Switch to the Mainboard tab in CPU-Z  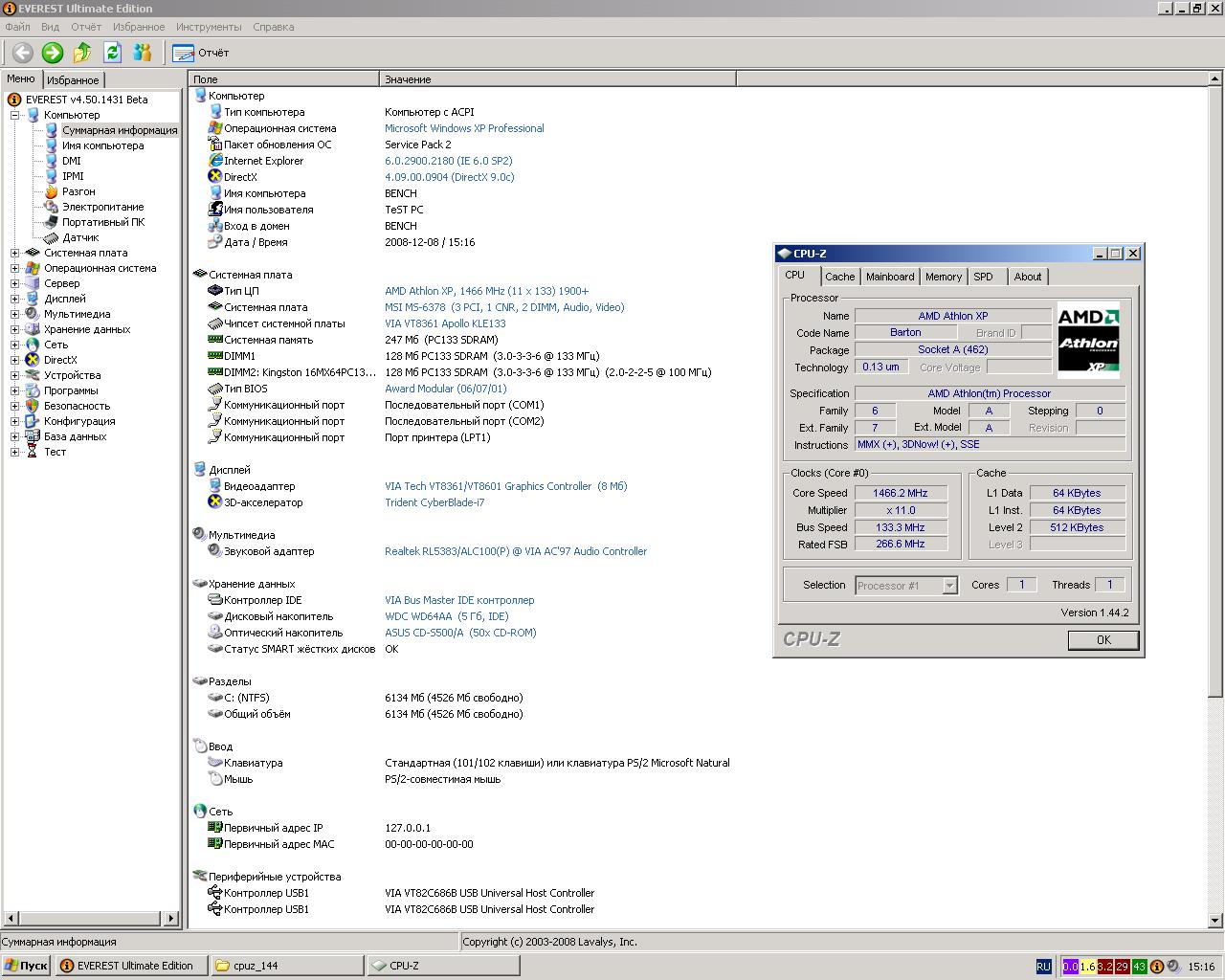coord(889,277)
